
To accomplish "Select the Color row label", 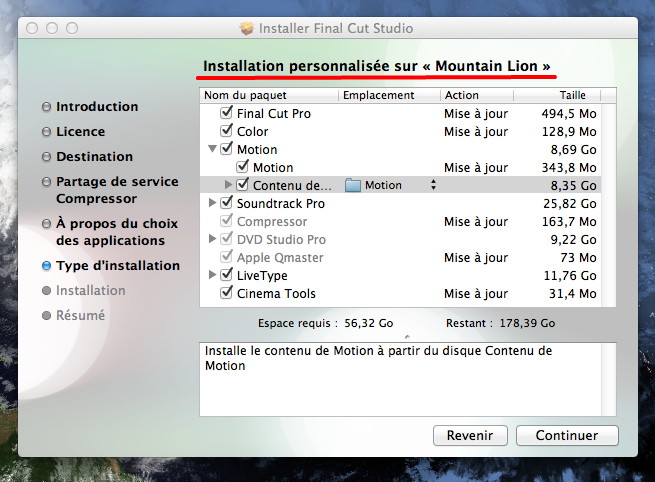I will point(252,132).
